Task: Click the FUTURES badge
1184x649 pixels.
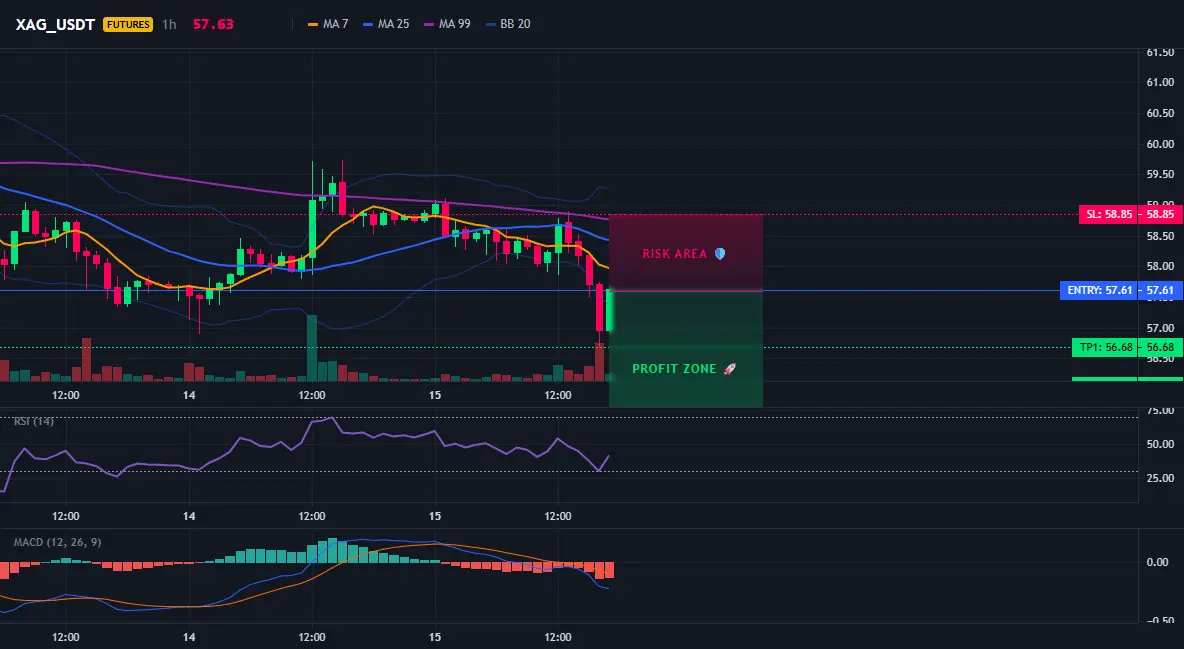Action: pyautogui.click(x=128, y=24)
